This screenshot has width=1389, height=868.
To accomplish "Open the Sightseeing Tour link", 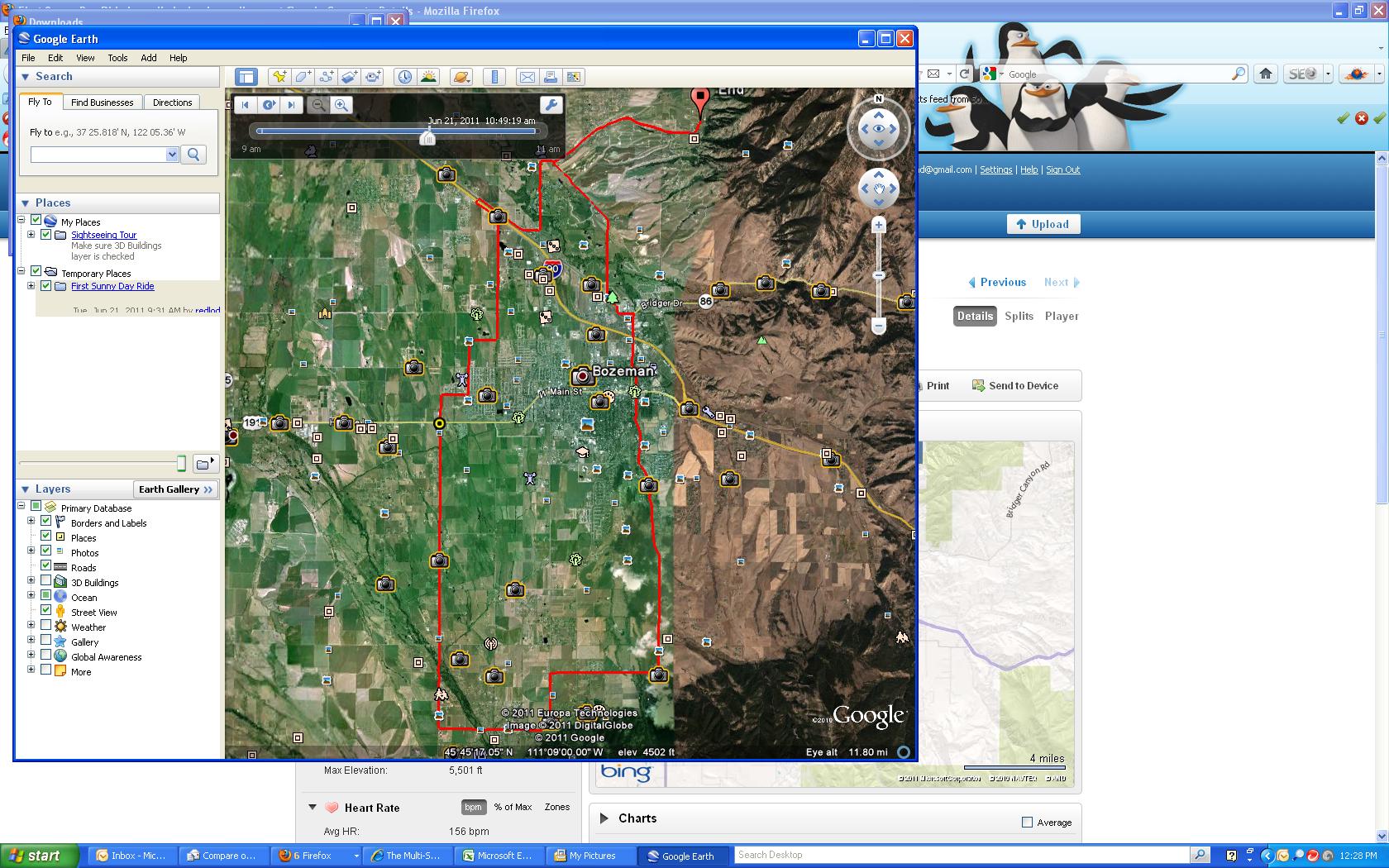I will tap(104, 235).
